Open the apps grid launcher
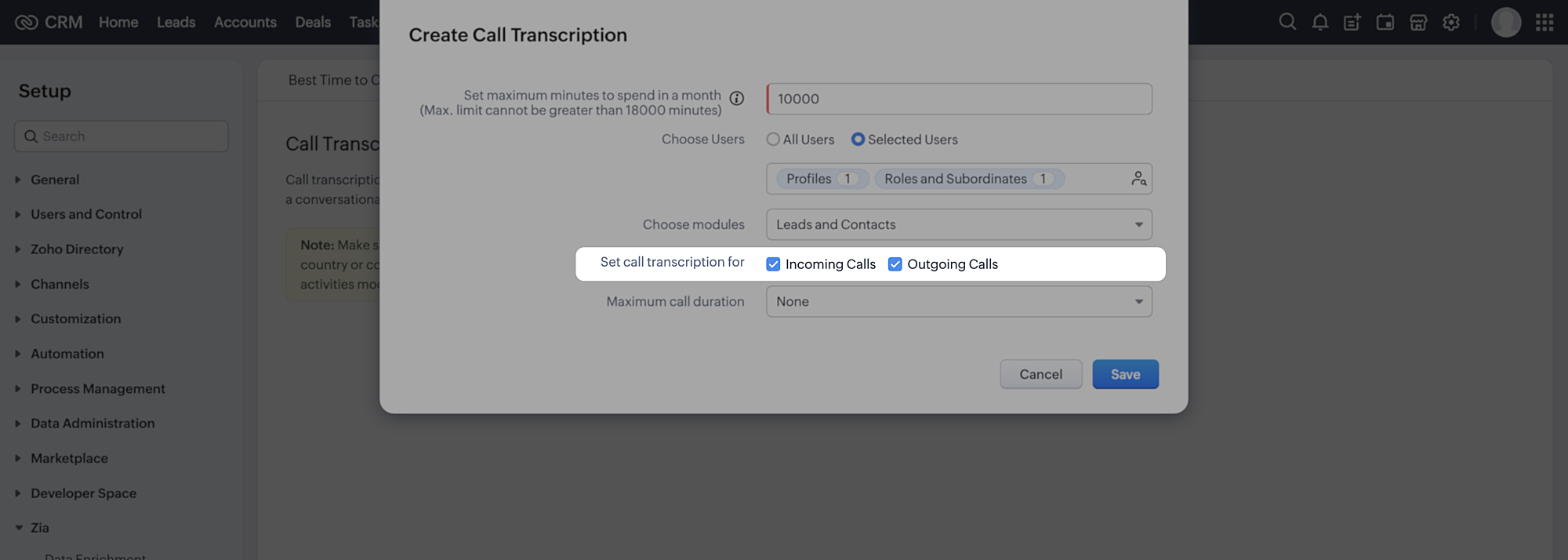The image size is (1568, 560). [1544, 22]
